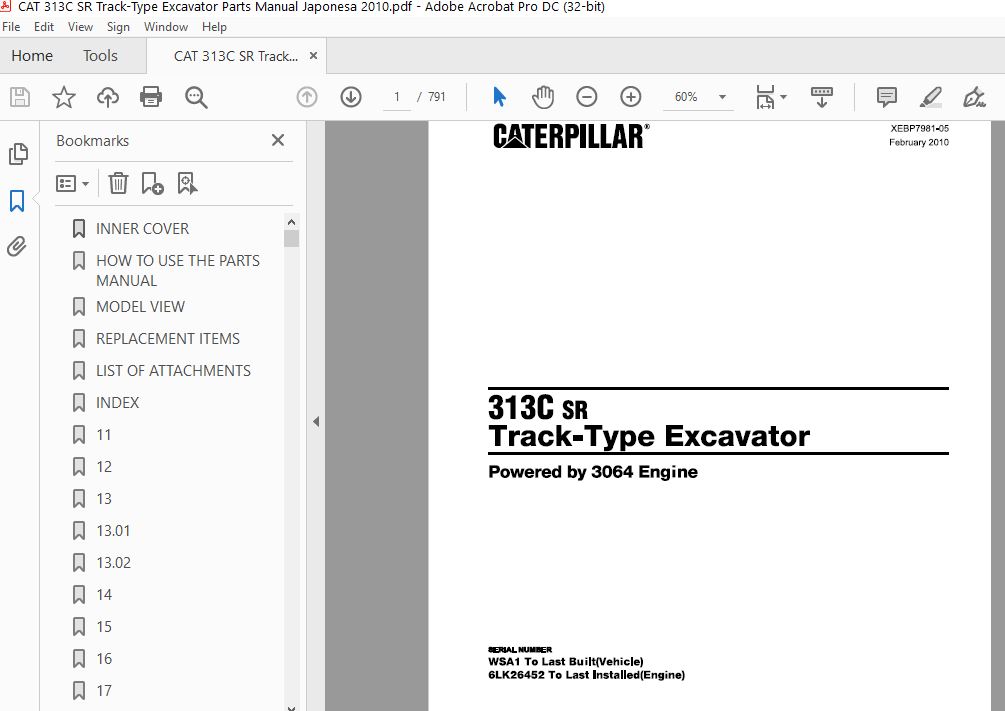Open the Sign menu
The image size is (1005, 711).
118,27
